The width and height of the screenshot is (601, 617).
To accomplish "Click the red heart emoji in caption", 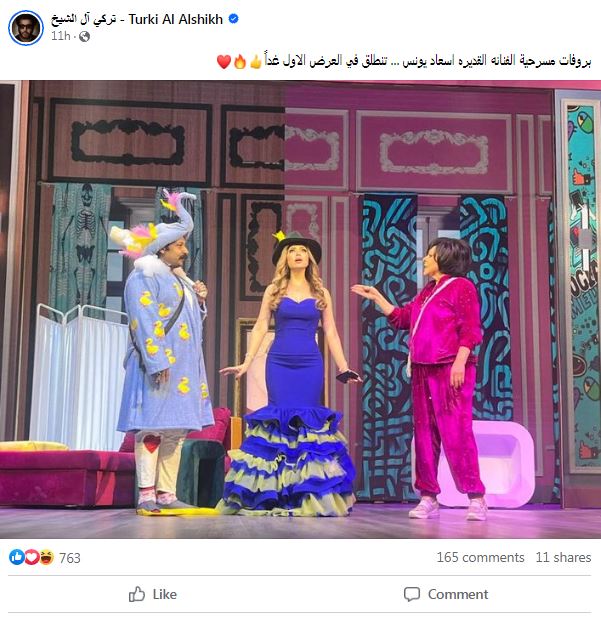I will click(224, 62).
